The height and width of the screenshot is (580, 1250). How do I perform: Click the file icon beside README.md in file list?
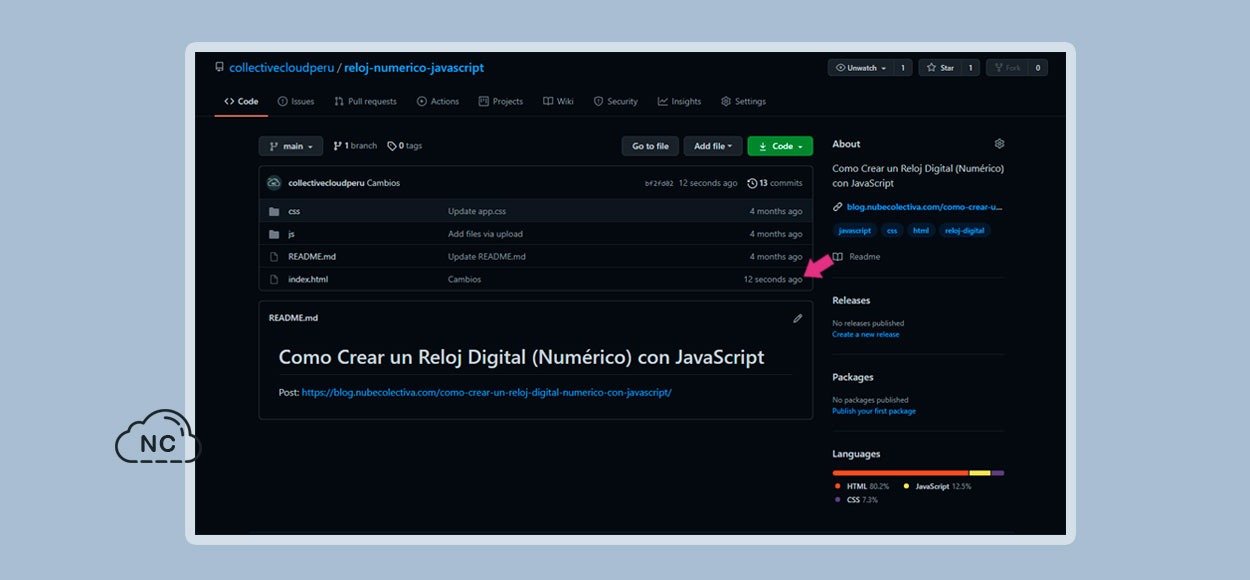(274, 257)
